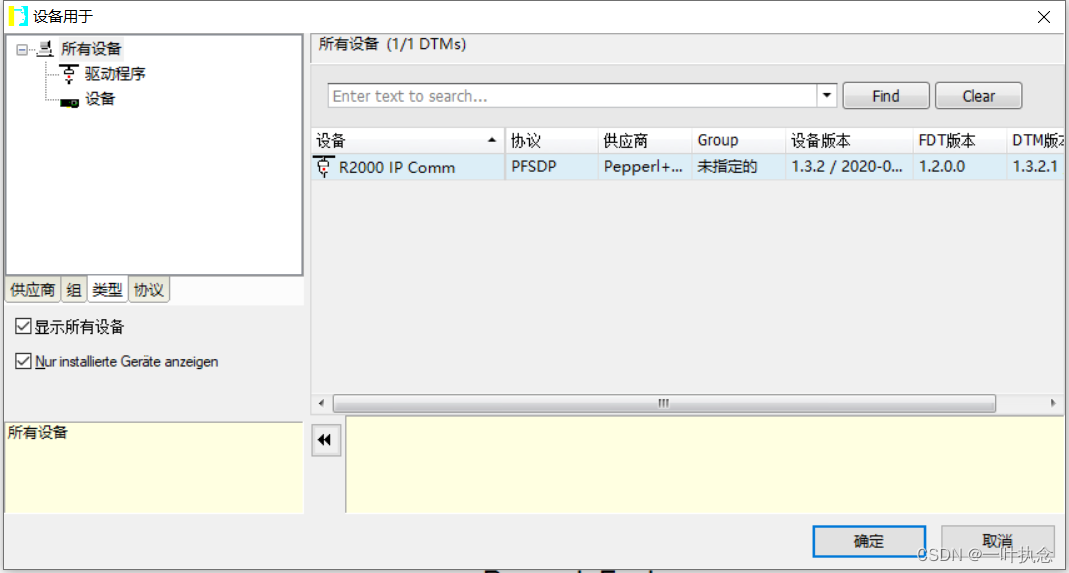Click the Find button
Screen dimensions: 1069x573
click(886, 96)
